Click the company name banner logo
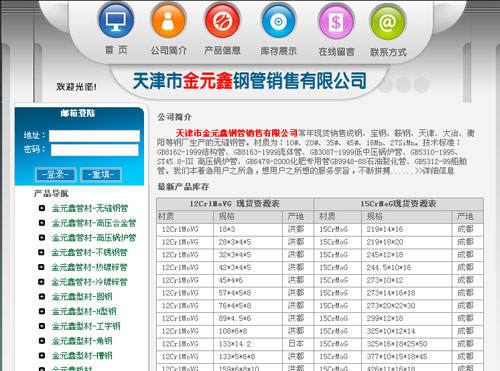 pos(249,81)
